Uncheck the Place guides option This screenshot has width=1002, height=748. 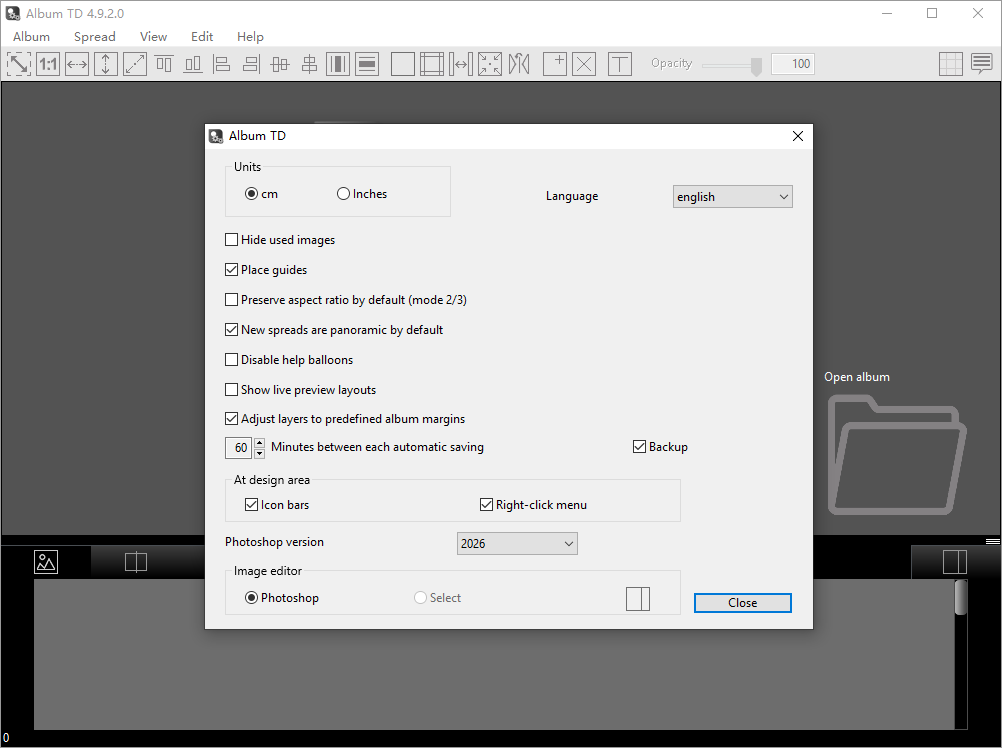coord(231,270)
